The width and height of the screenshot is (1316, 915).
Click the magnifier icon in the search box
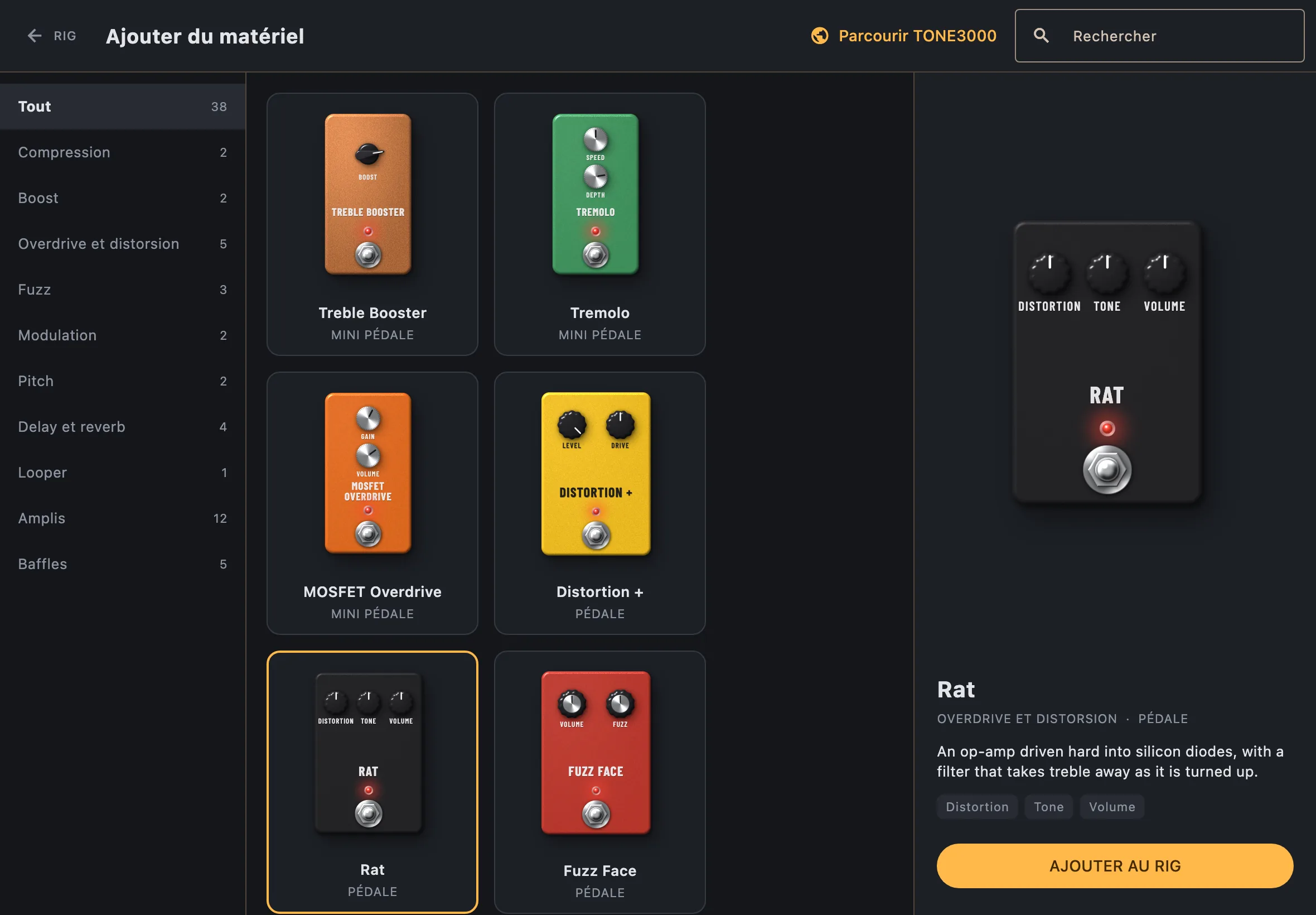point(1041,36)
